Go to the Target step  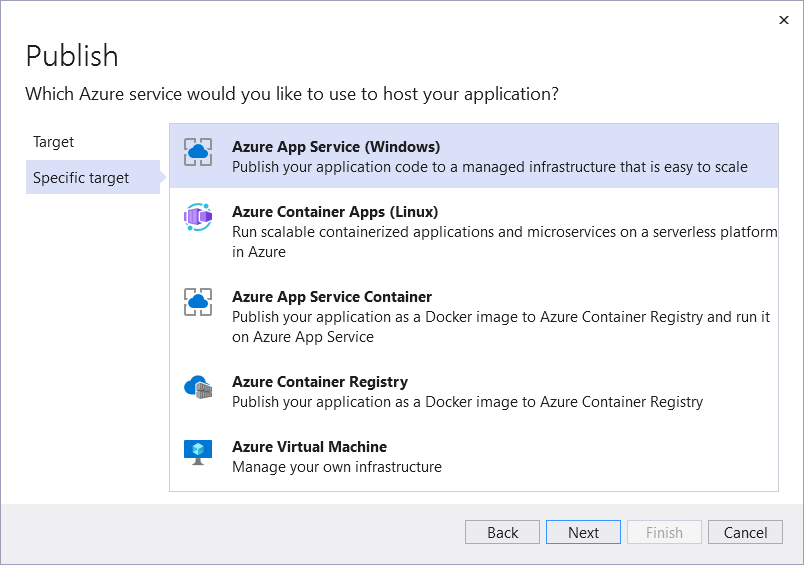pyautogui.click(x=53, y=142)
